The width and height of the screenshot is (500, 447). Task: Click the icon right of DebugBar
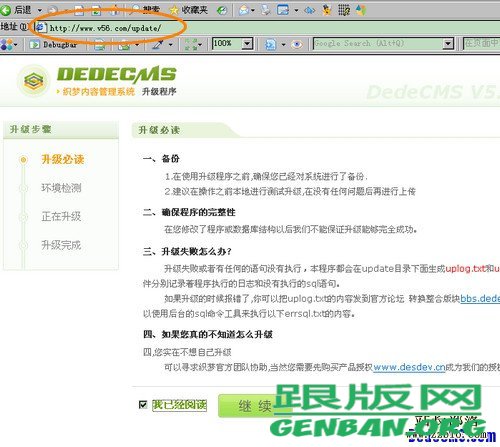click(x=99, y=44)
